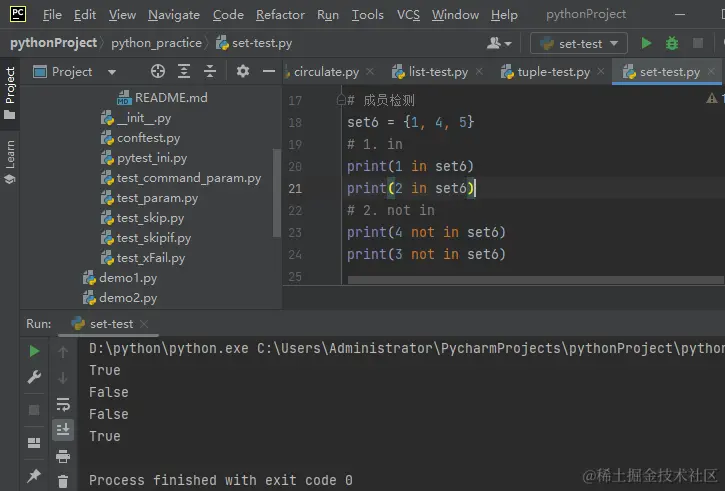
Task: Click the set-test.py breadcrumb
Action: (254, 43)
